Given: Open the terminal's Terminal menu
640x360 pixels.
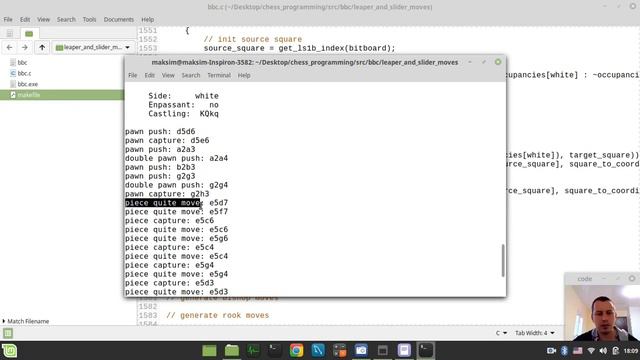Looking at the screenshot, I should [x=219, y=75].
